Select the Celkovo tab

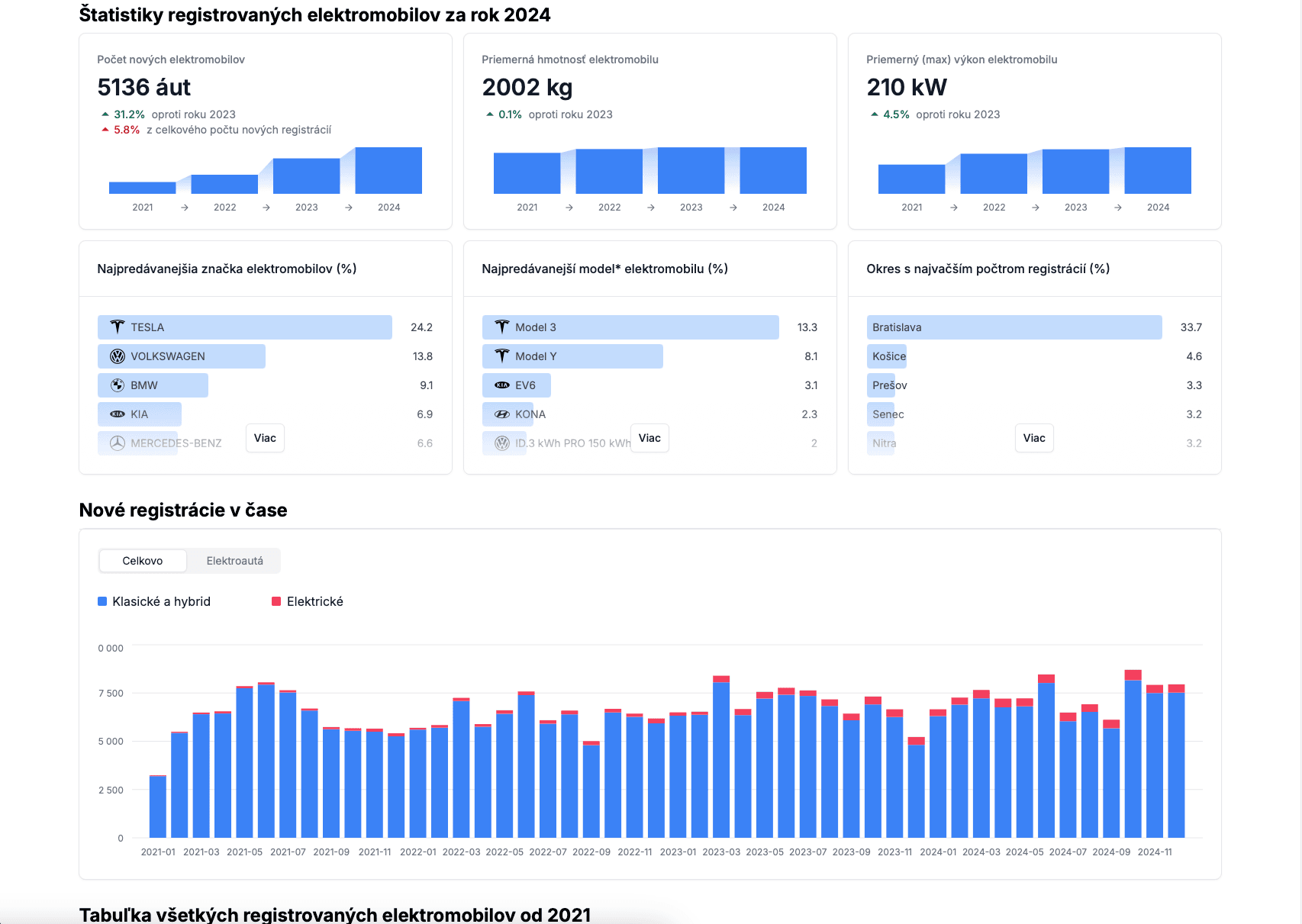(143, 561)
